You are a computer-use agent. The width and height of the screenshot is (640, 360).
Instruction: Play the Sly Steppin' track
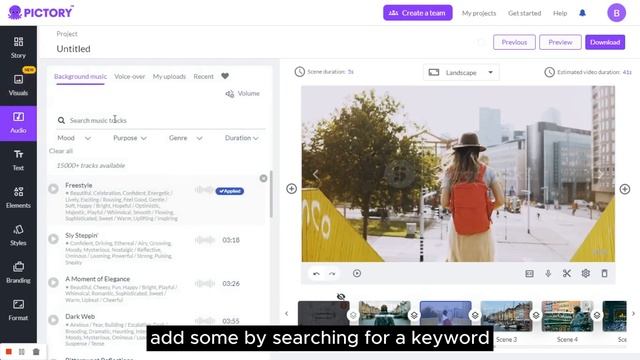53,239
